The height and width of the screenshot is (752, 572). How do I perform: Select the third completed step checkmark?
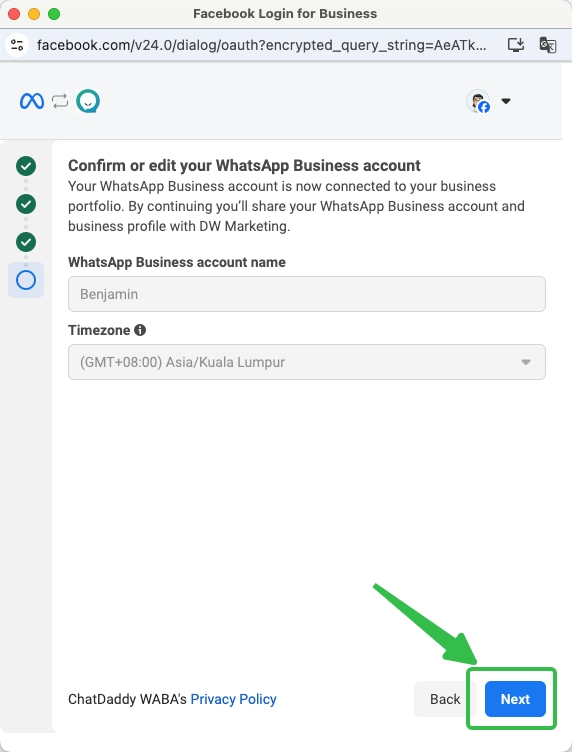point(26,242)
